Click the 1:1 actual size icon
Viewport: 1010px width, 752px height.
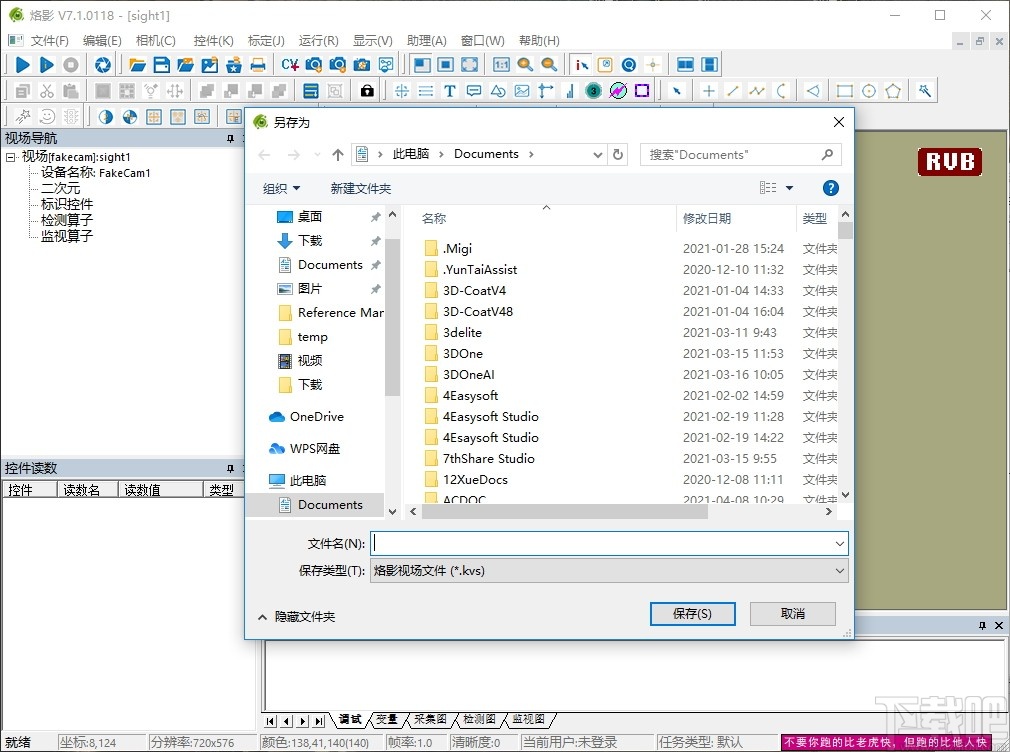coord(501,64)
